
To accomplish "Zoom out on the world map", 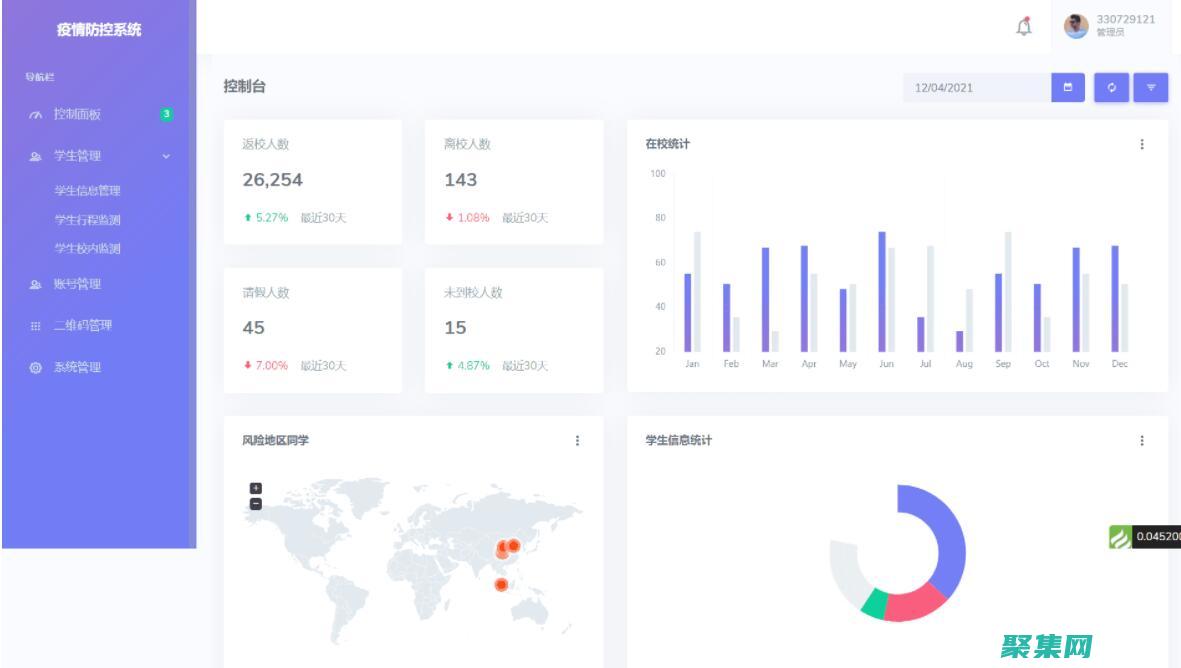I will tap(255, 503).
